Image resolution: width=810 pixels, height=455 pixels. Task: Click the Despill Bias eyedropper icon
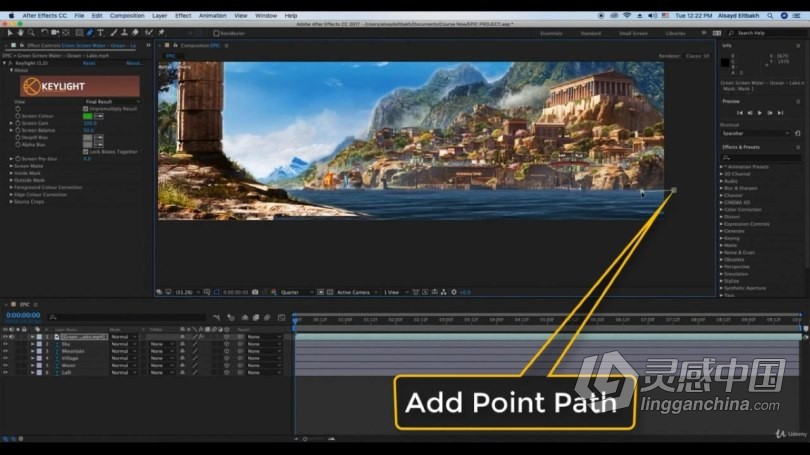(x=99, y=138)
